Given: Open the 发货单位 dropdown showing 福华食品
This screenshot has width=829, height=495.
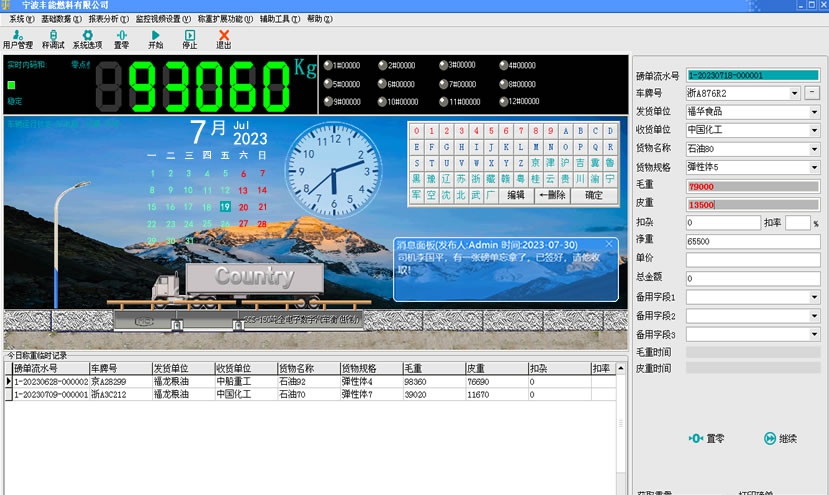Looking at the screenshot, I should point(814,112).
